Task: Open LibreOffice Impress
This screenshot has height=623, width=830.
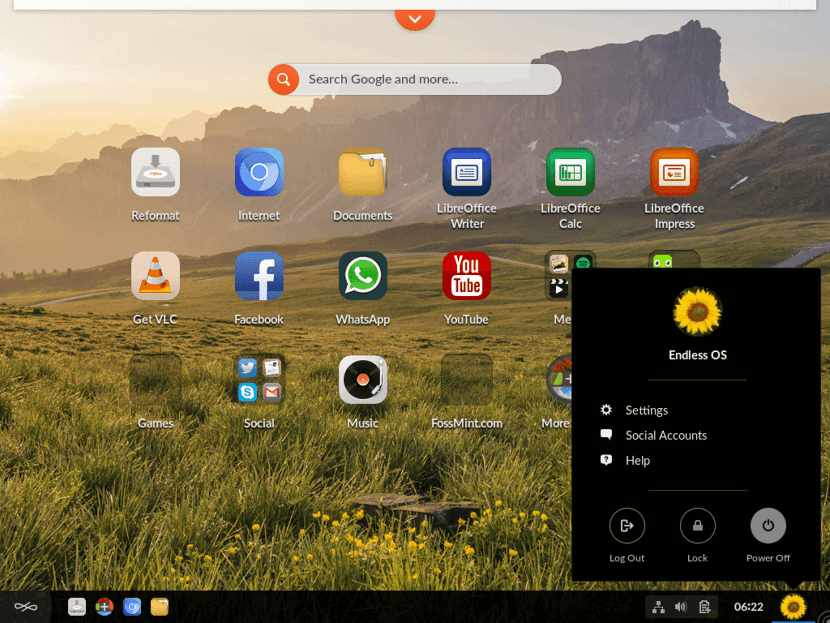Action: (x=674, y=173)
